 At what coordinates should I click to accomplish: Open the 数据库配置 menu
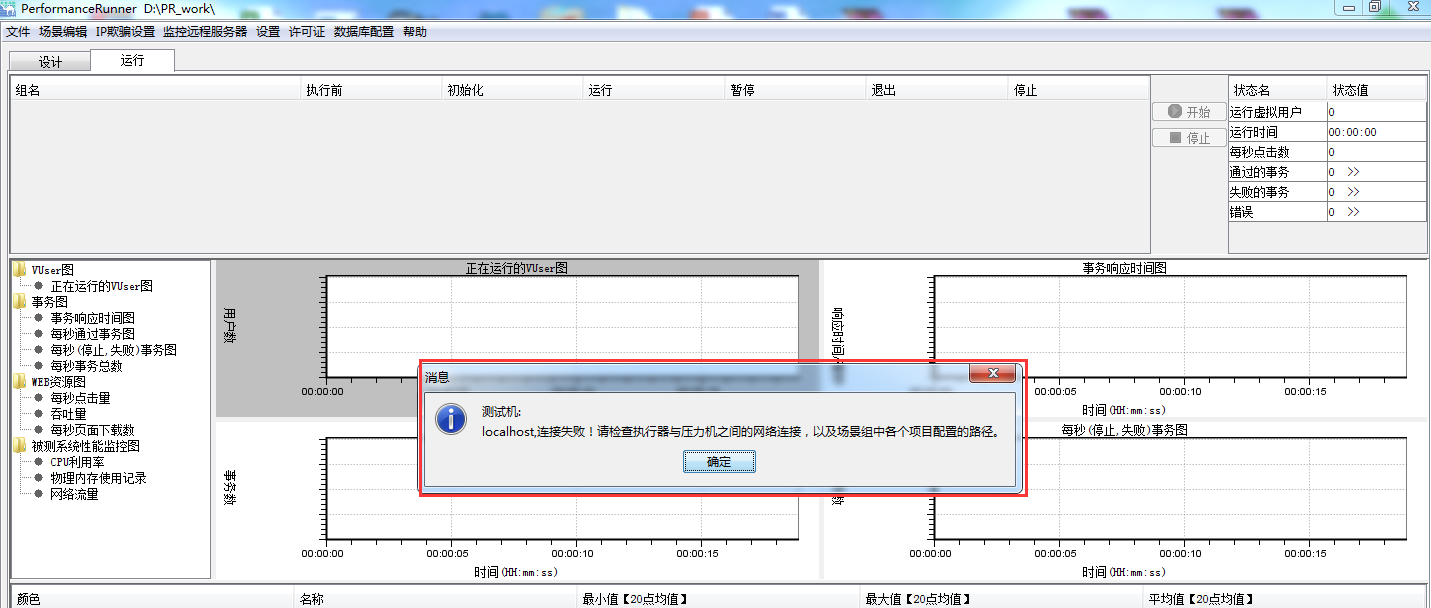tap(364, 32)
